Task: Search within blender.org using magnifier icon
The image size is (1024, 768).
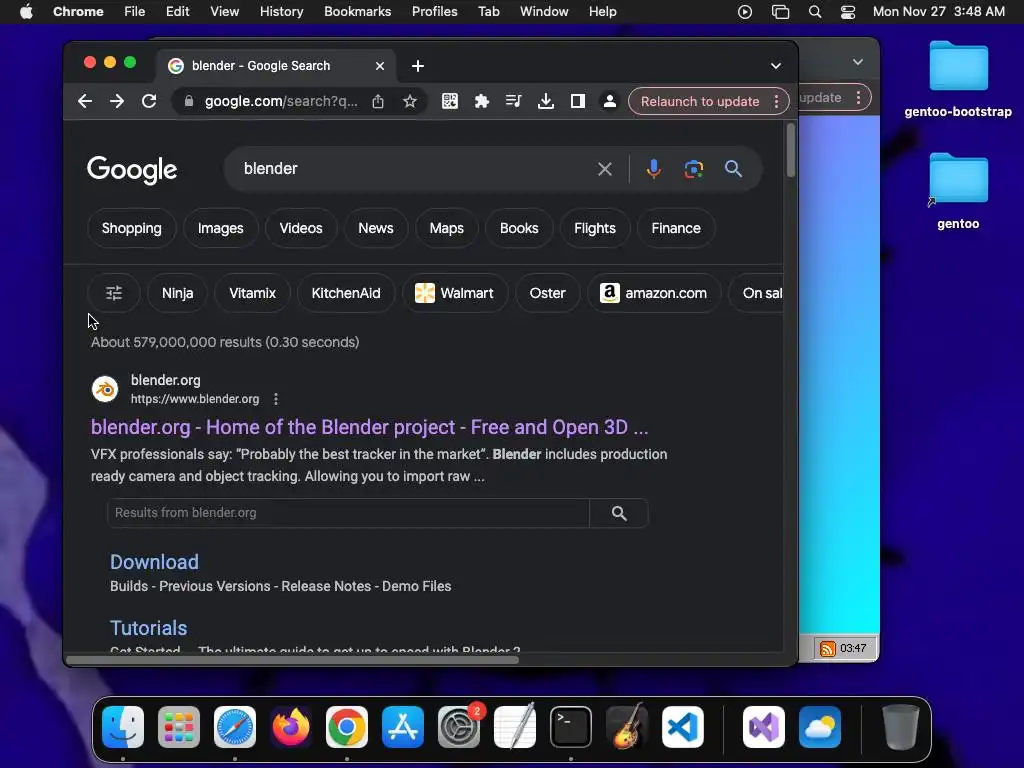Action: pos(619,513)
